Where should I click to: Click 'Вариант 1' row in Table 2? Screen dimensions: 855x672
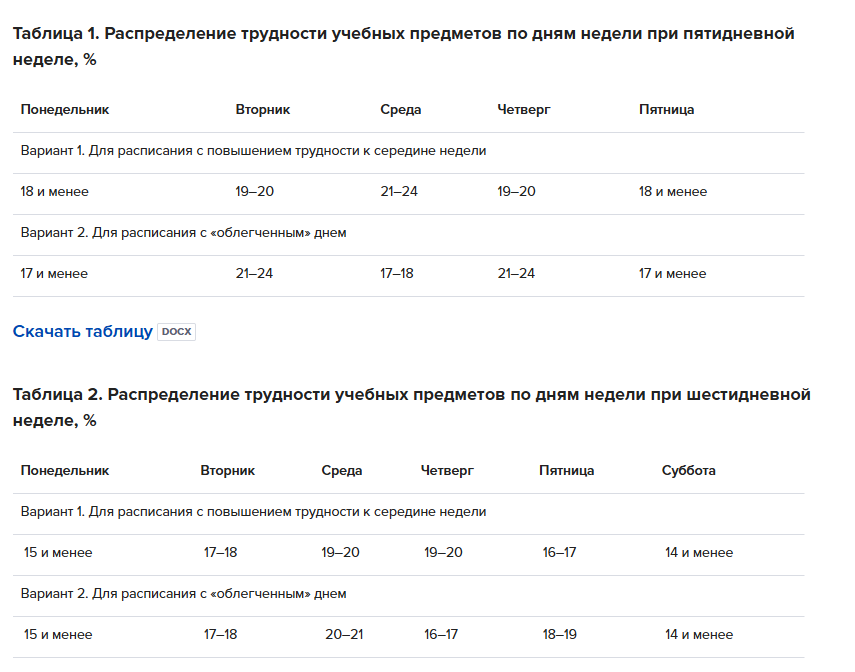tap(408, 512)
